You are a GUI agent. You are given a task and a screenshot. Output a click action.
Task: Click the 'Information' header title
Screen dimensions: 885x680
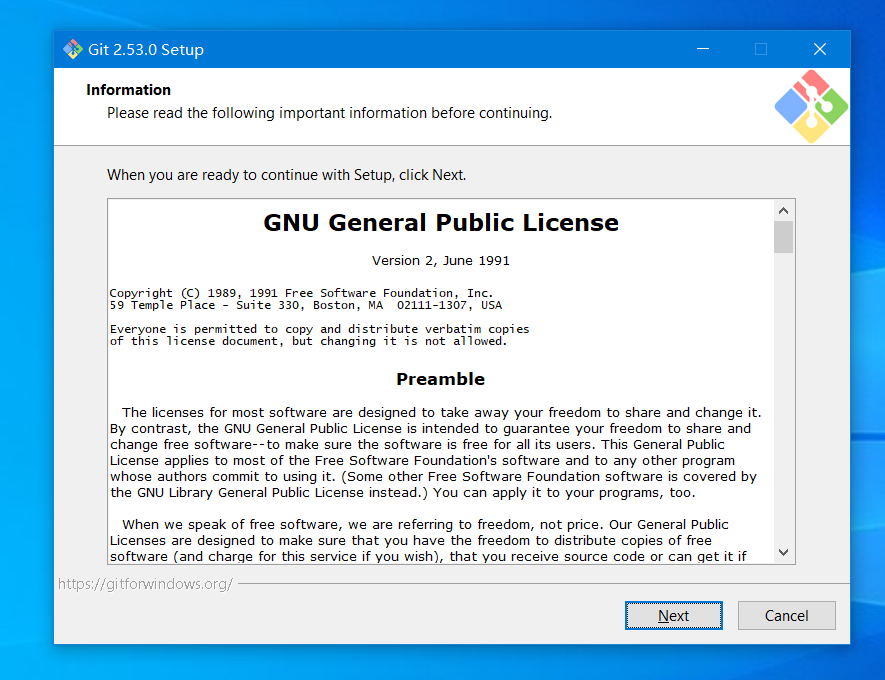(x=128, y=90)
